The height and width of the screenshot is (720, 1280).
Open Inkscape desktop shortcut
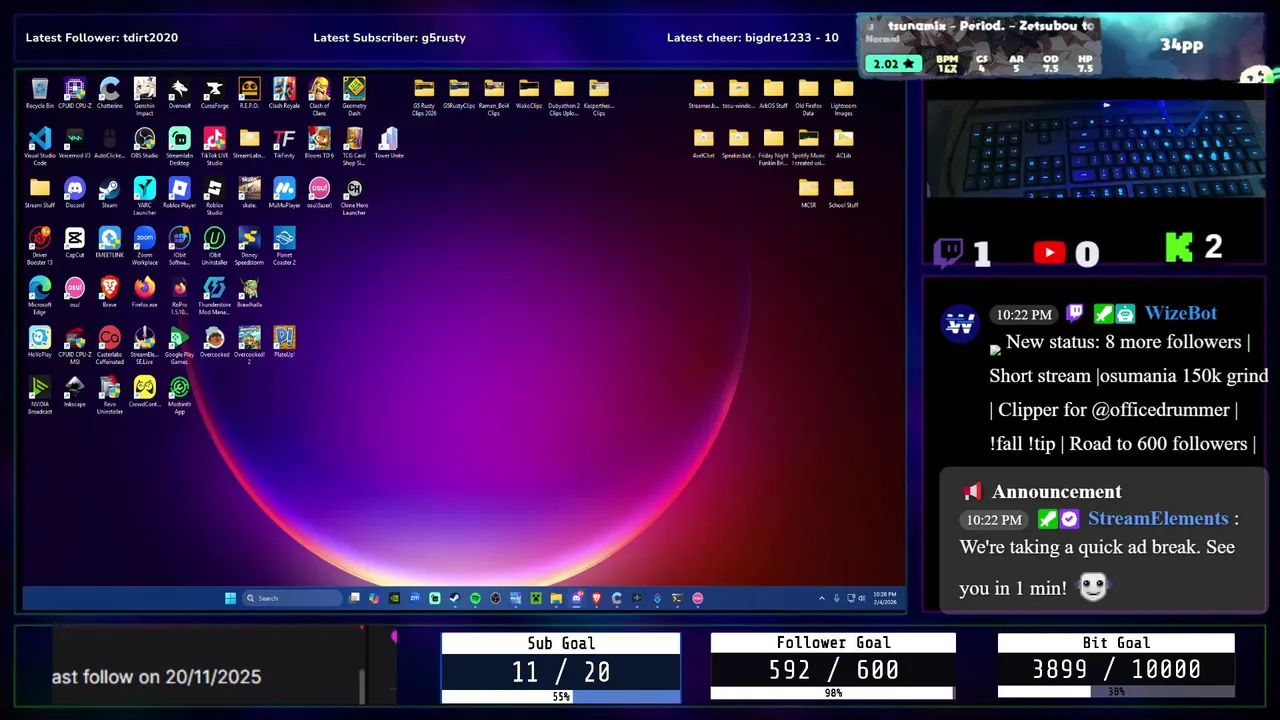click(75, 392)
